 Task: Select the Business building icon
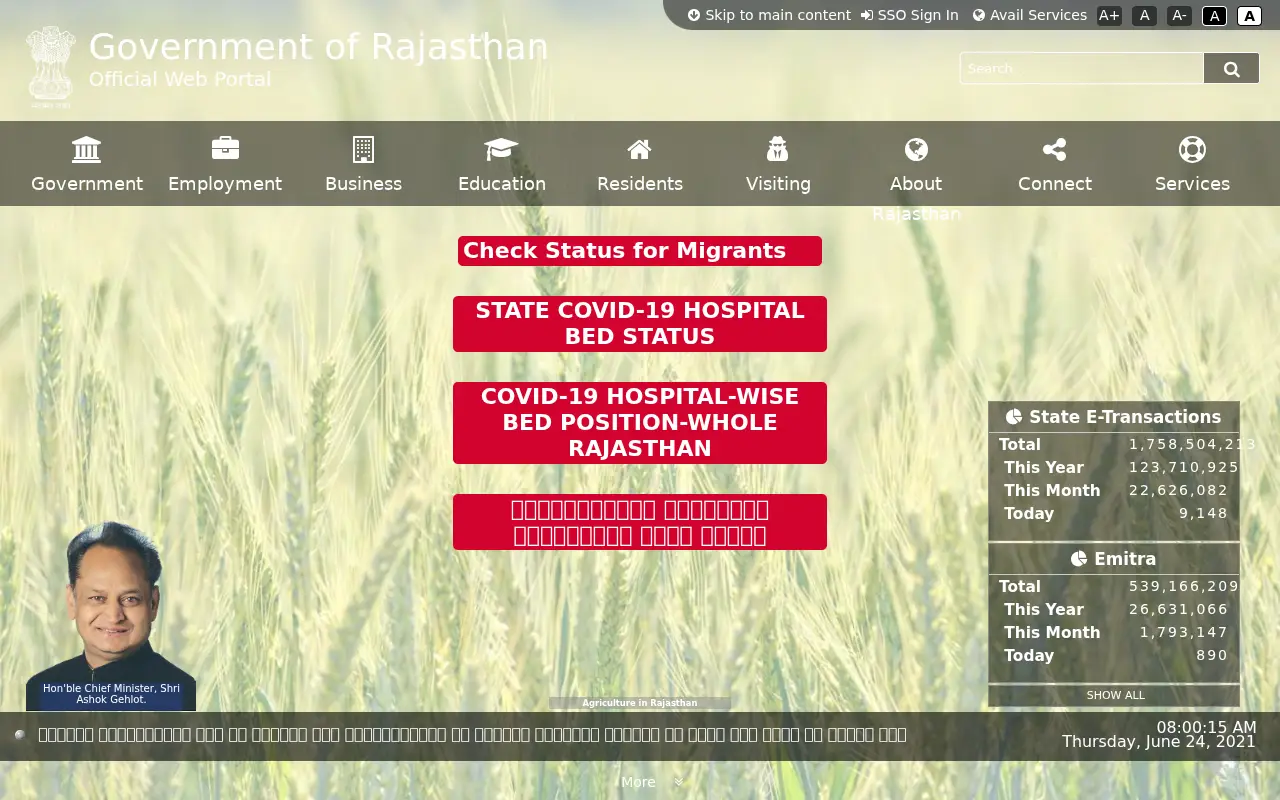(x=363, y=149)
